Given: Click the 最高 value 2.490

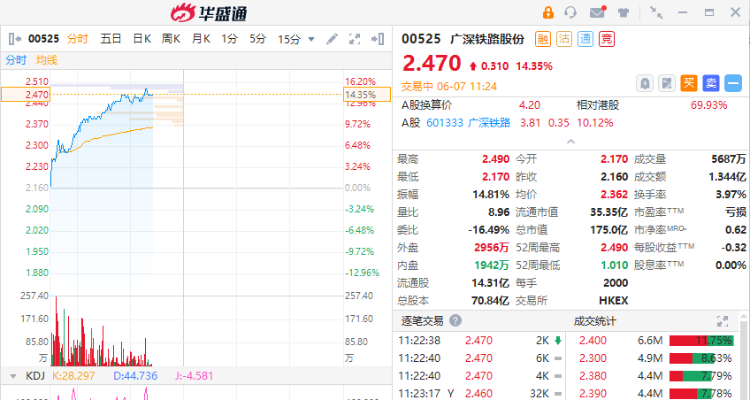Looking at the screenshot, I should [x=496, y=159].
